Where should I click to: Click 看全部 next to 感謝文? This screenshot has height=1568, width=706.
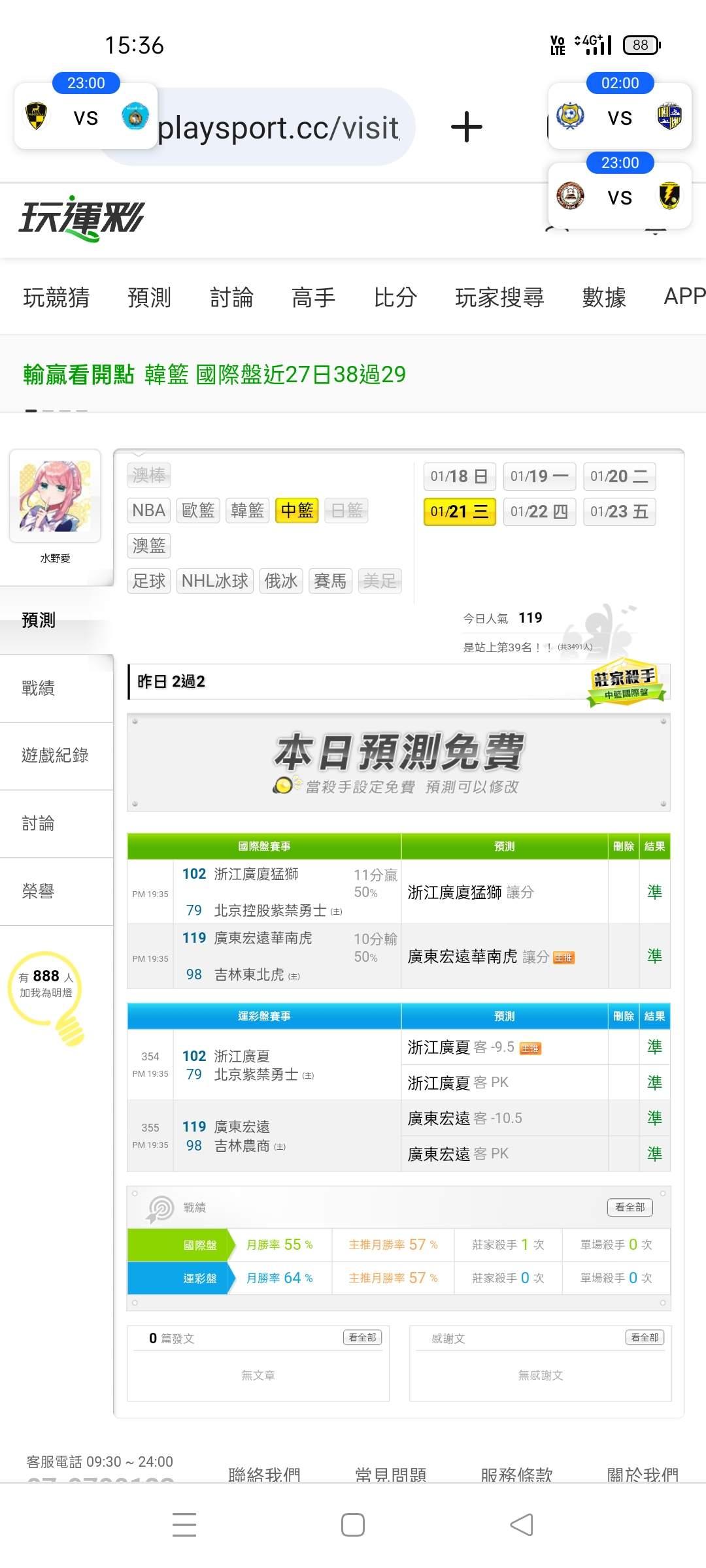[645, 1337]
